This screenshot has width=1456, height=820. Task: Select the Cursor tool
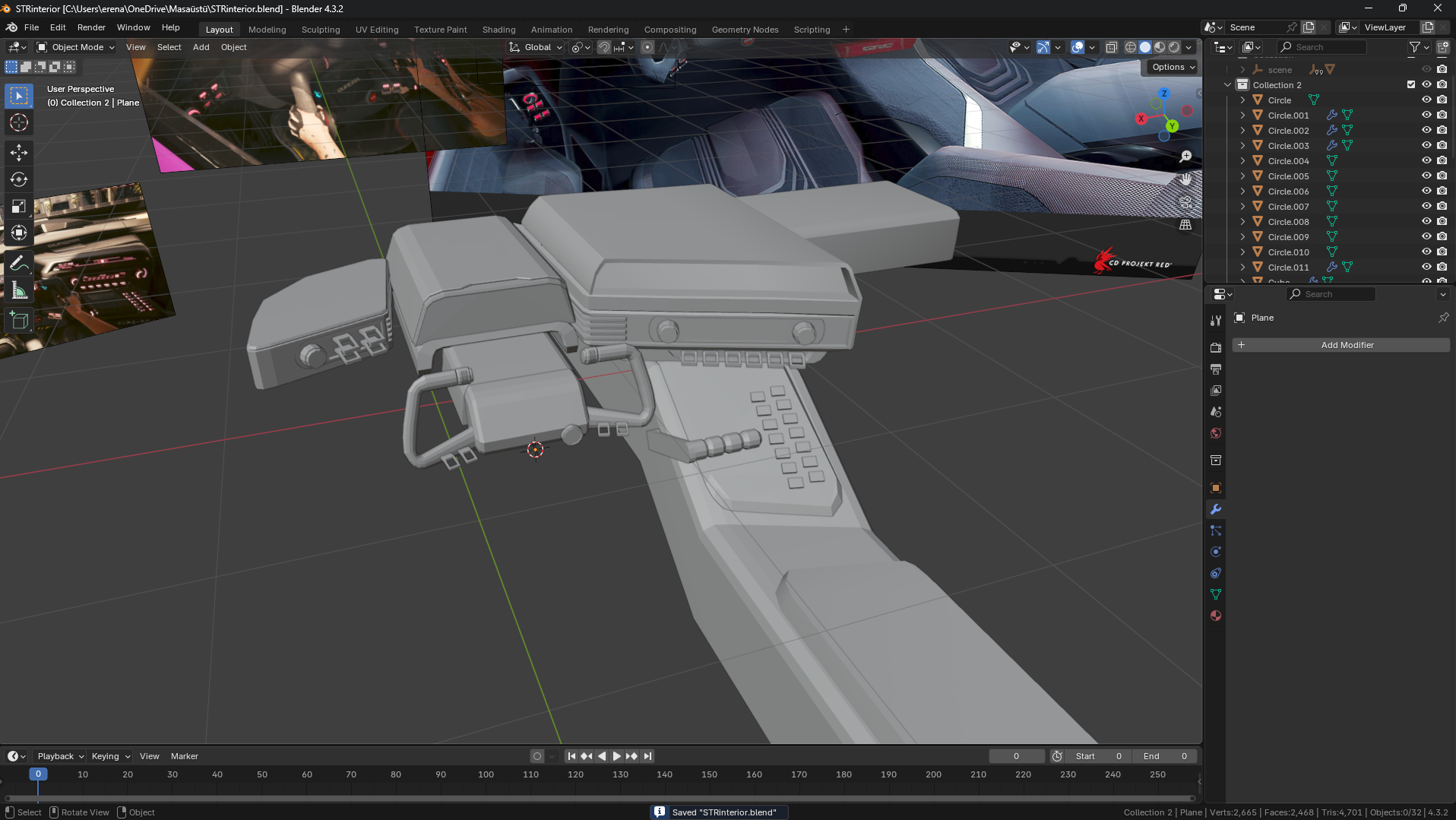tap(19, 122)
